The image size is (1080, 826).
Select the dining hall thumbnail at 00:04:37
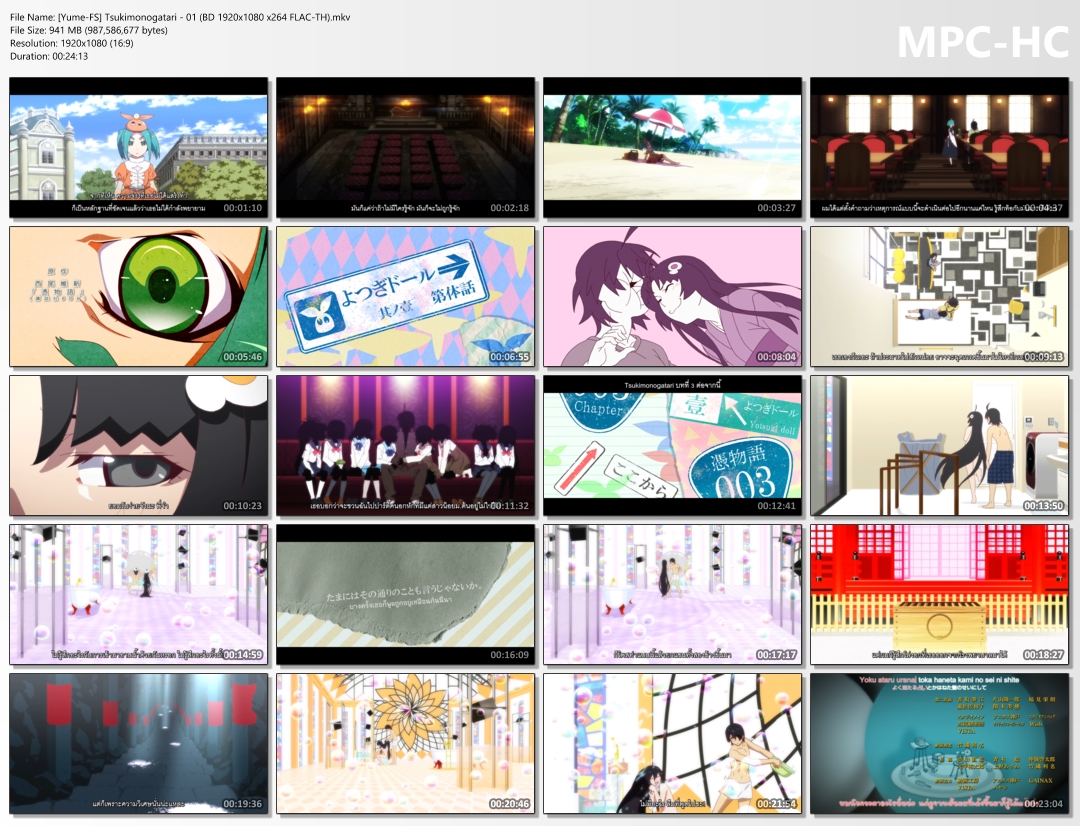click(x=939, y=147)
